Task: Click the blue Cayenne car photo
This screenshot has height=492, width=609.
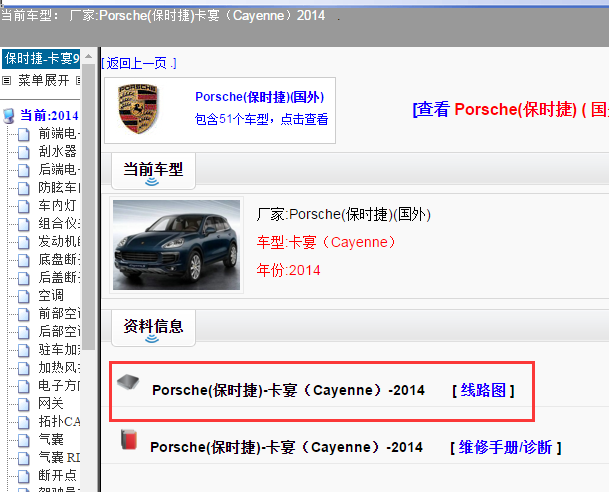Action: [176, 245]
